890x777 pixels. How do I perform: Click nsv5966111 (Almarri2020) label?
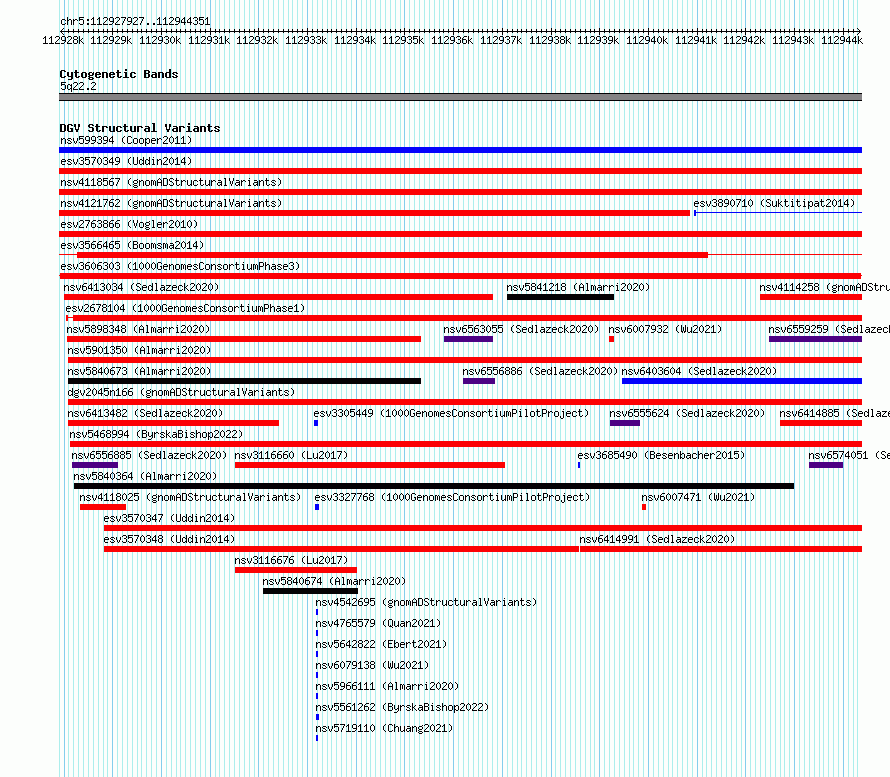pos(387,686)
